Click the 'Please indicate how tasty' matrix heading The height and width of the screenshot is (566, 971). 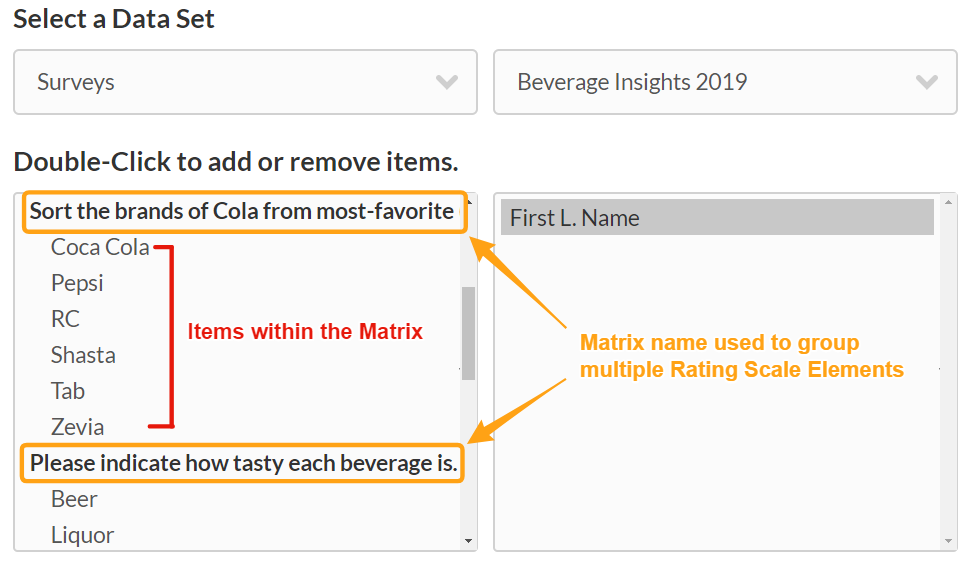(x=242, y=464)
